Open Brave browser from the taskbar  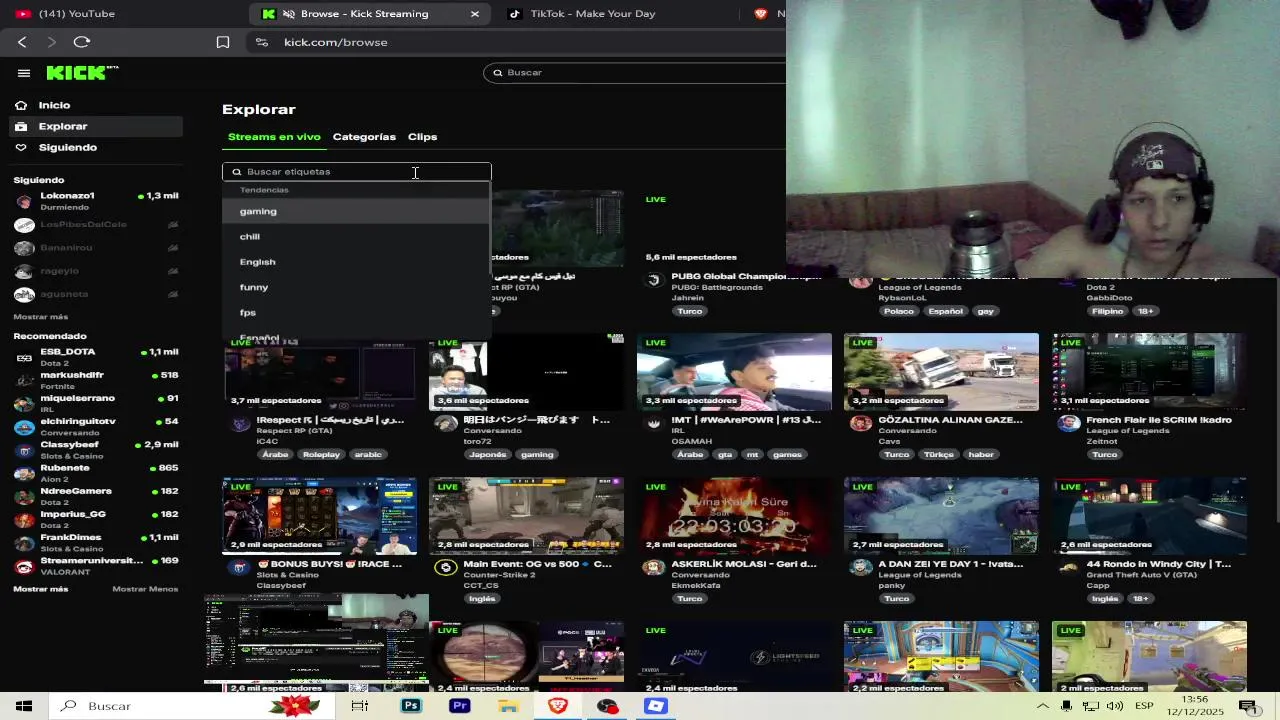pyautogui.click(x=558, y=706)
